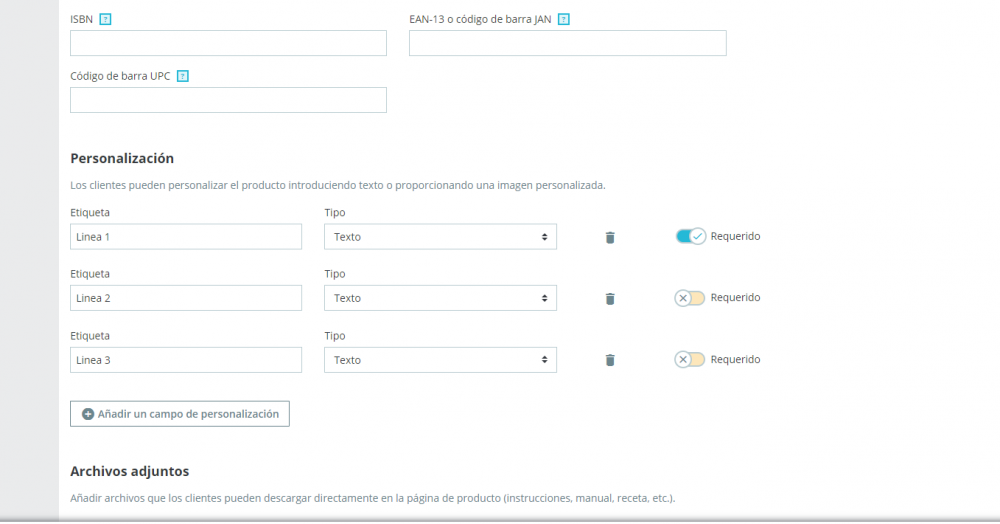Focus the EAN-13 o código JAN field
Image resolution: width=1000 pixels, height=524 pixels.
(567, 43)
